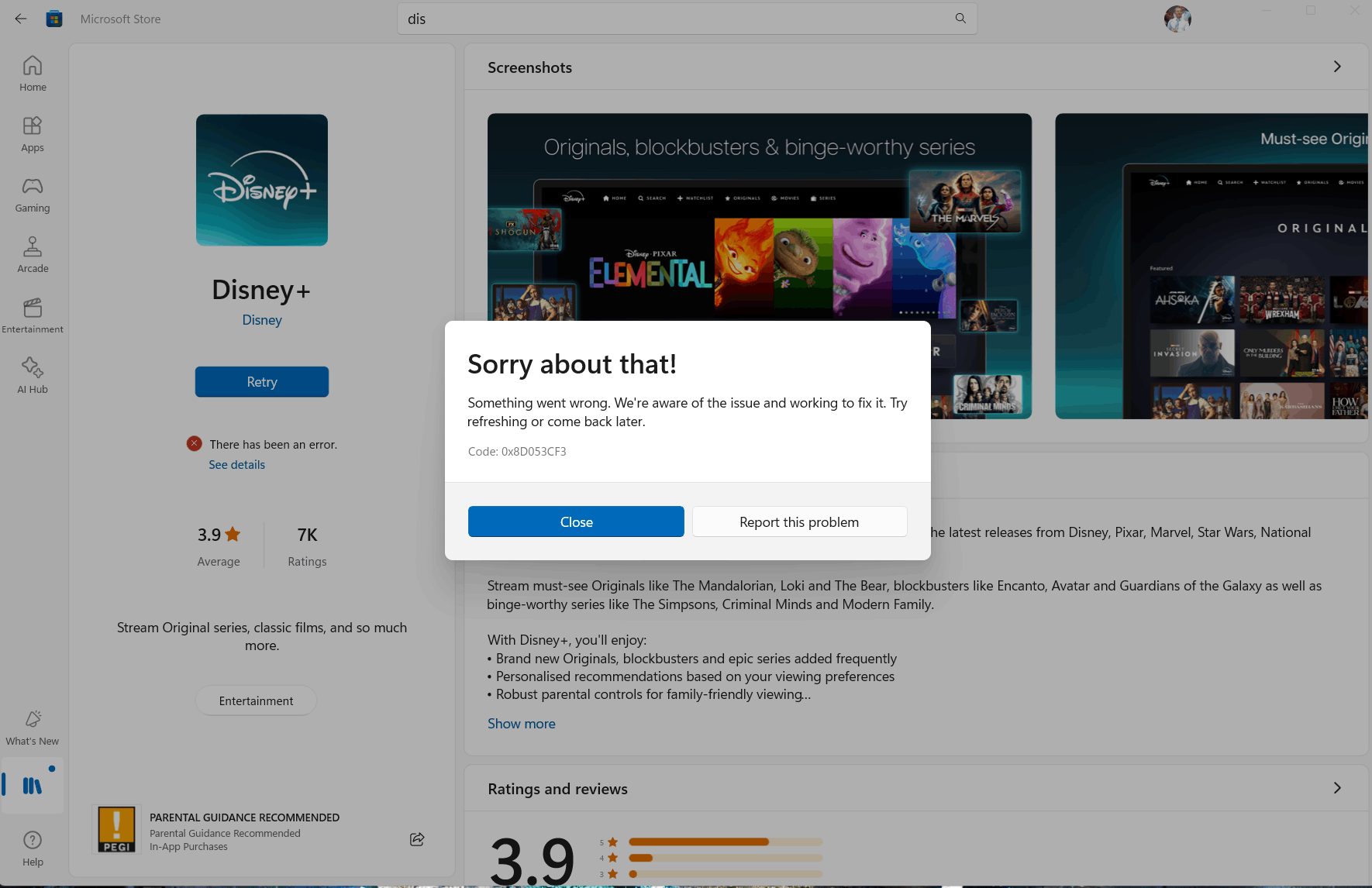Expand the Ratings and reviews chevron
Screen dimensions: 1372x888
tap(1337, 788)
